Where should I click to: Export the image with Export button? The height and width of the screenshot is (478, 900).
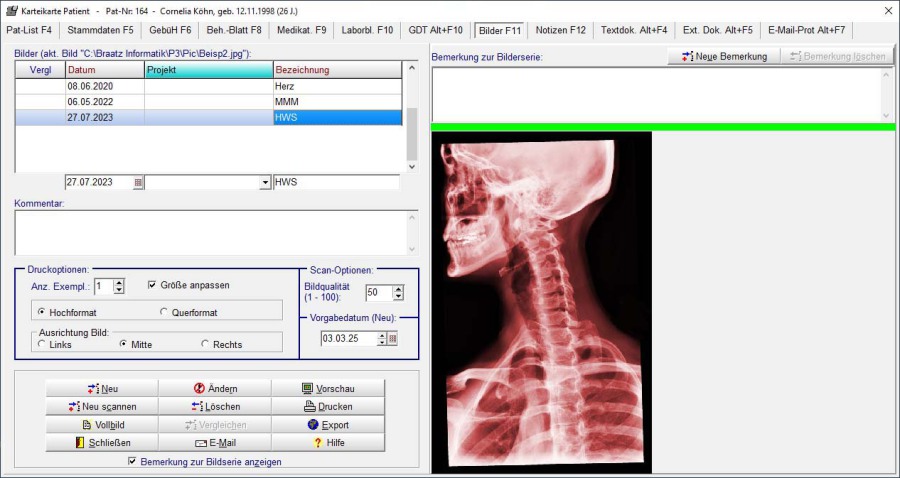click(x=327, y=424)
